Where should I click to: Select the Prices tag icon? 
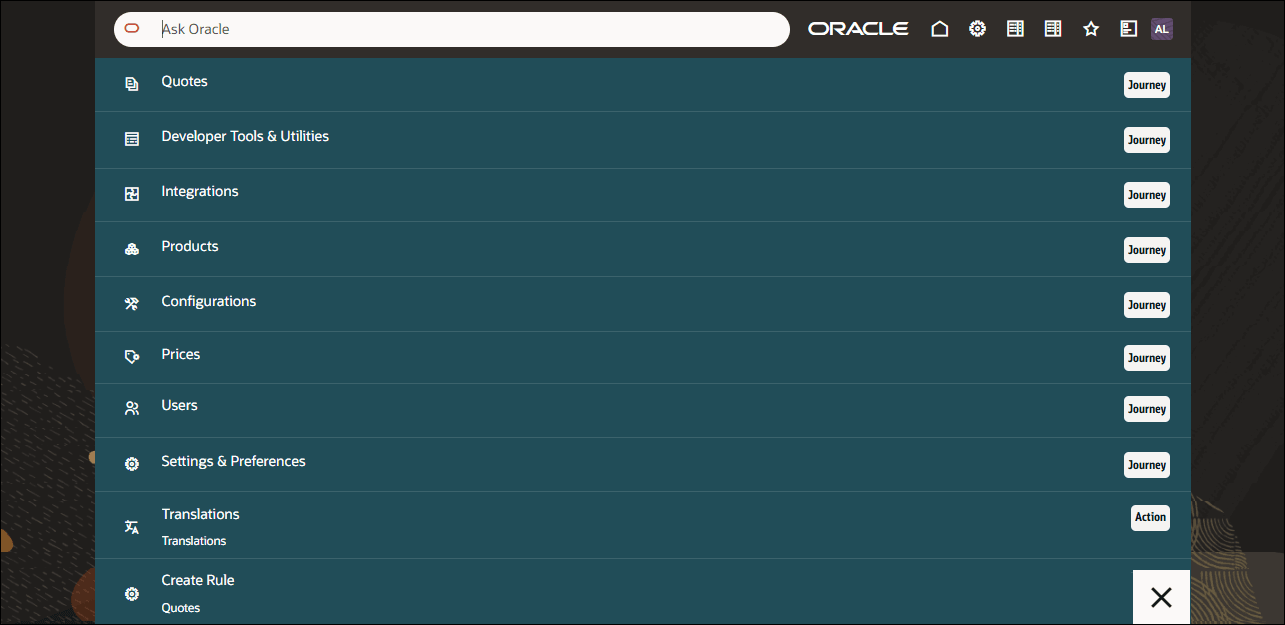[x=131, y=356]
